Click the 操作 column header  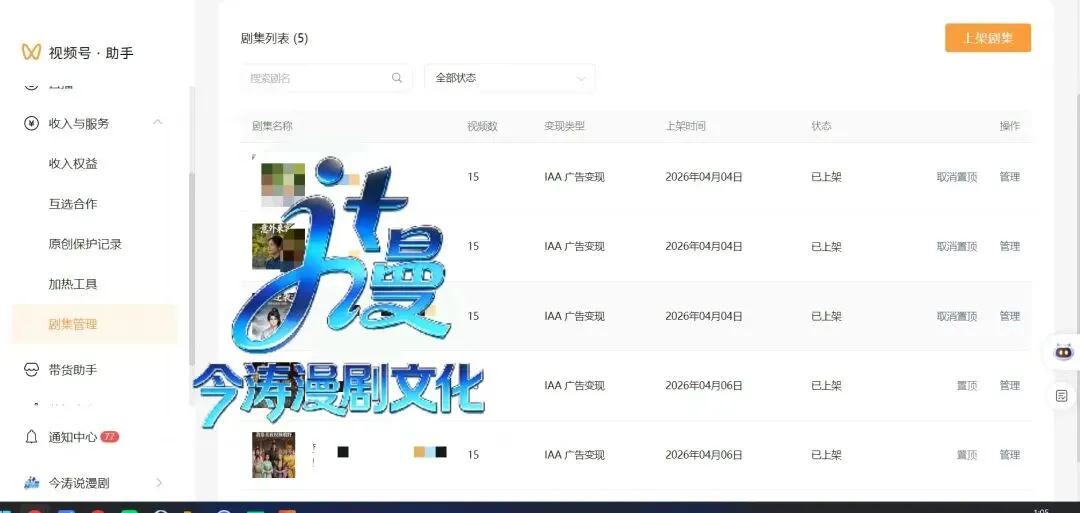(x=1010, y=126)
